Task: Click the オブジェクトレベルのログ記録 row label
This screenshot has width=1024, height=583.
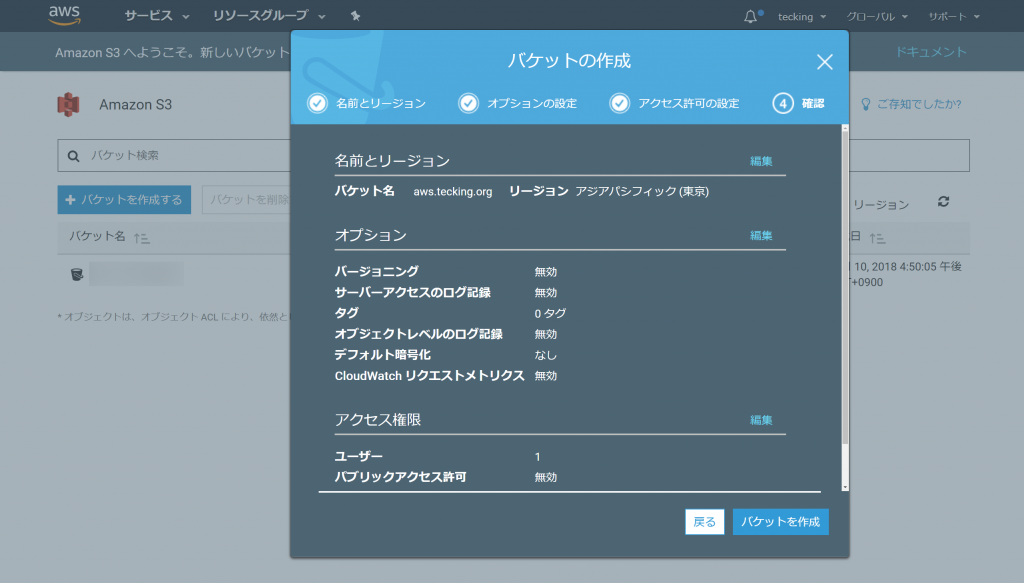Action: point(419,334)
